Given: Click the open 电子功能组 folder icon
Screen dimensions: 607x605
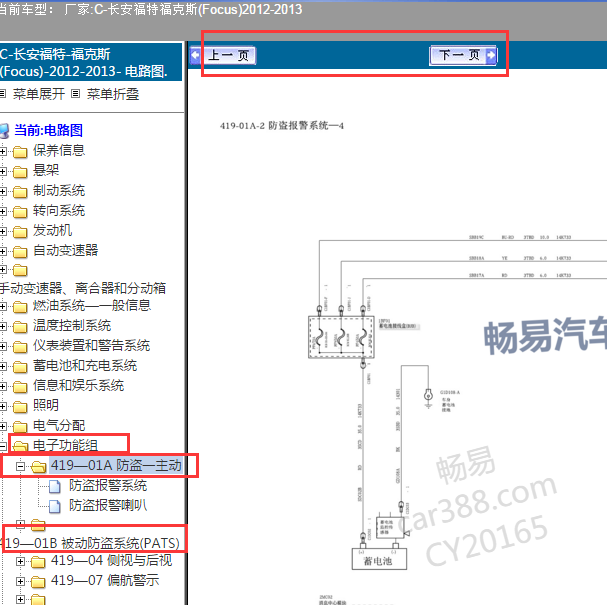Looking at the screenshot, I should (x=20, y=446).
